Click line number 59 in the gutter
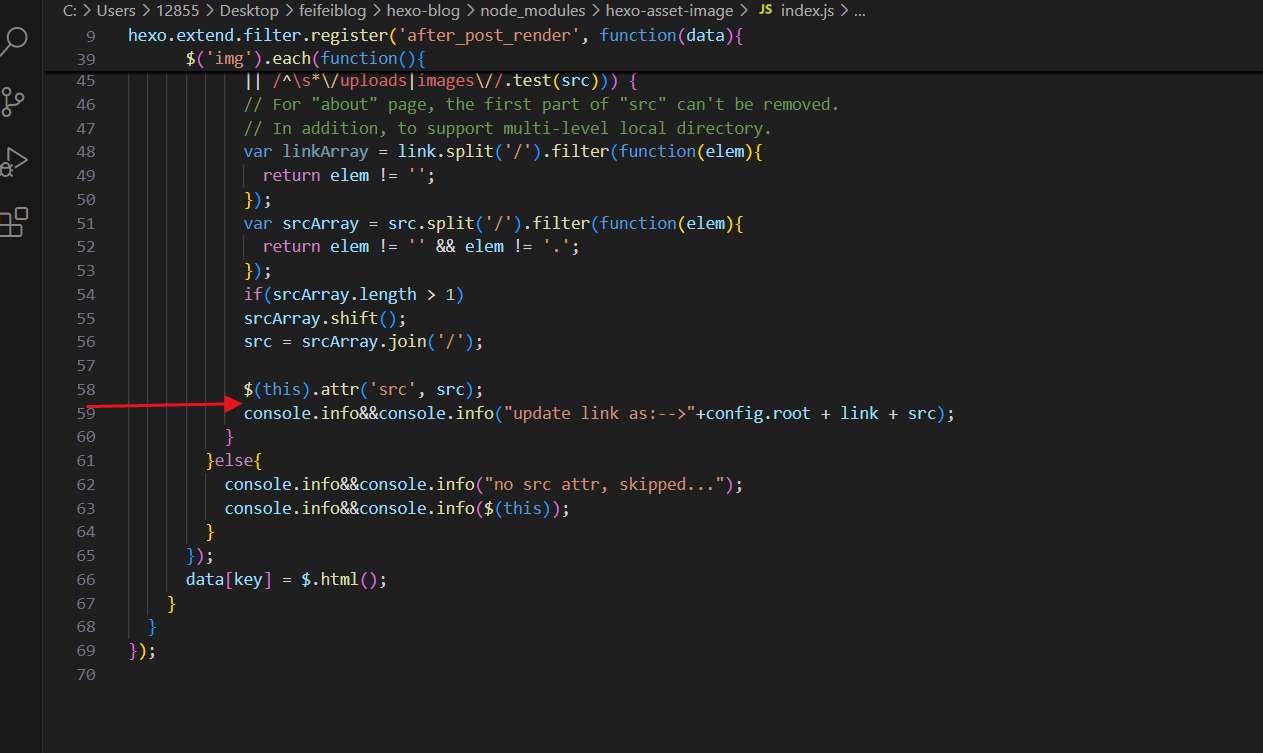Screen dimensions: 1263x753 [x=85, y=413]
